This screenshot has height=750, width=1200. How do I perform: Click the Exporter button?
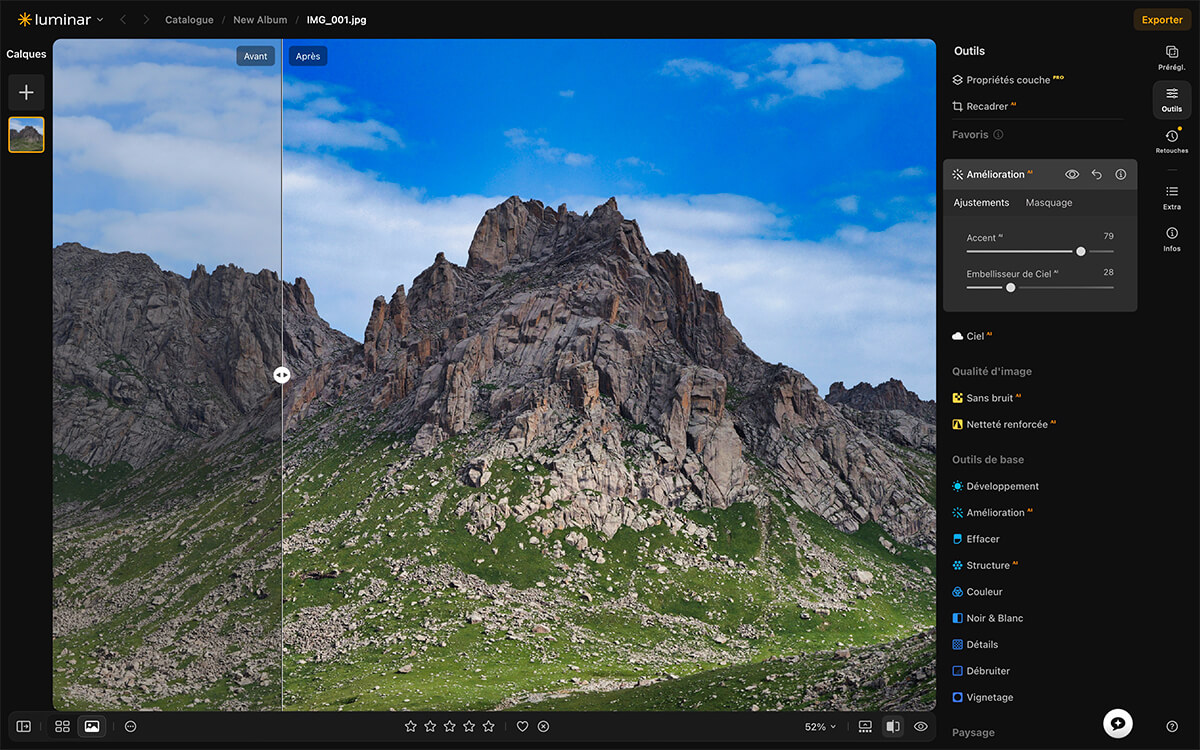[x=1162, y=20]
